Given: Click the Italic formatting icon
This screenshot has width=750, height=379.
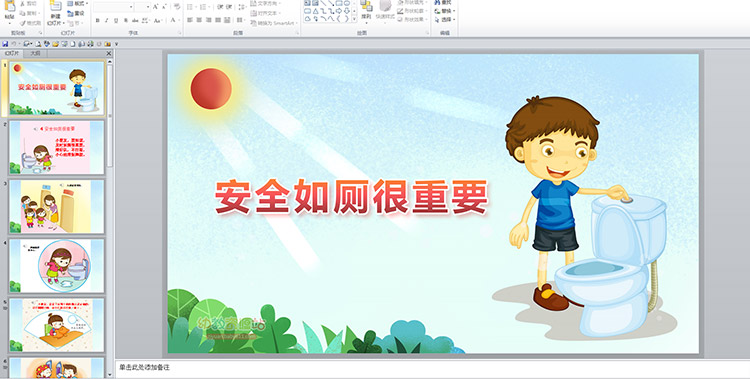Looking at the screenshot, I should pos(107,21).
